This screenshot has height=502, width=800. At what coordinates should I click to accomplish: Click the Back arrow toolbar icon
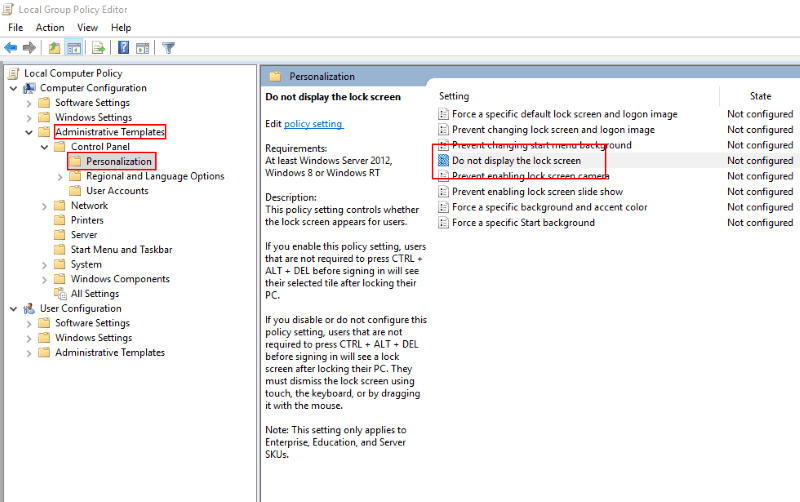coord(10,48)
